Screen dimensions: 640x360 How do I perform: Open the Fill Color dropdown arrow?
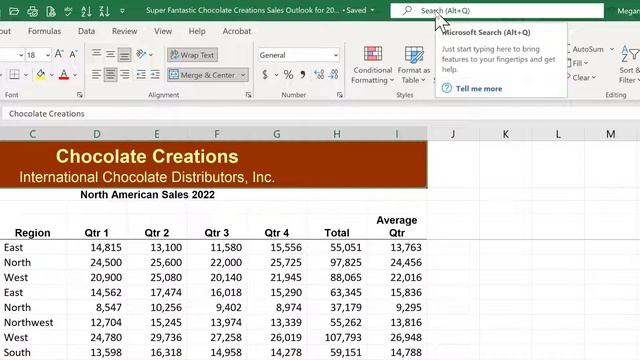click(52, 75)
